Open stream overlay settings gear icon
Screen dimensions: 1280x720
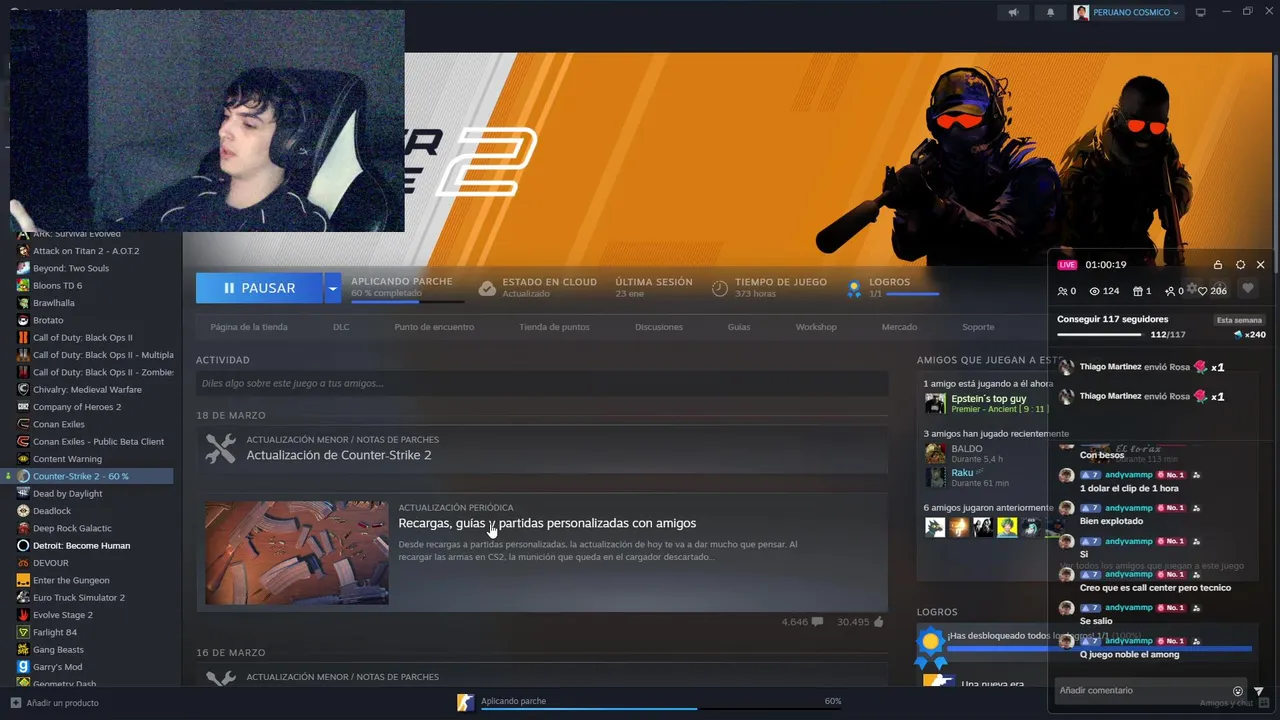1240,265
